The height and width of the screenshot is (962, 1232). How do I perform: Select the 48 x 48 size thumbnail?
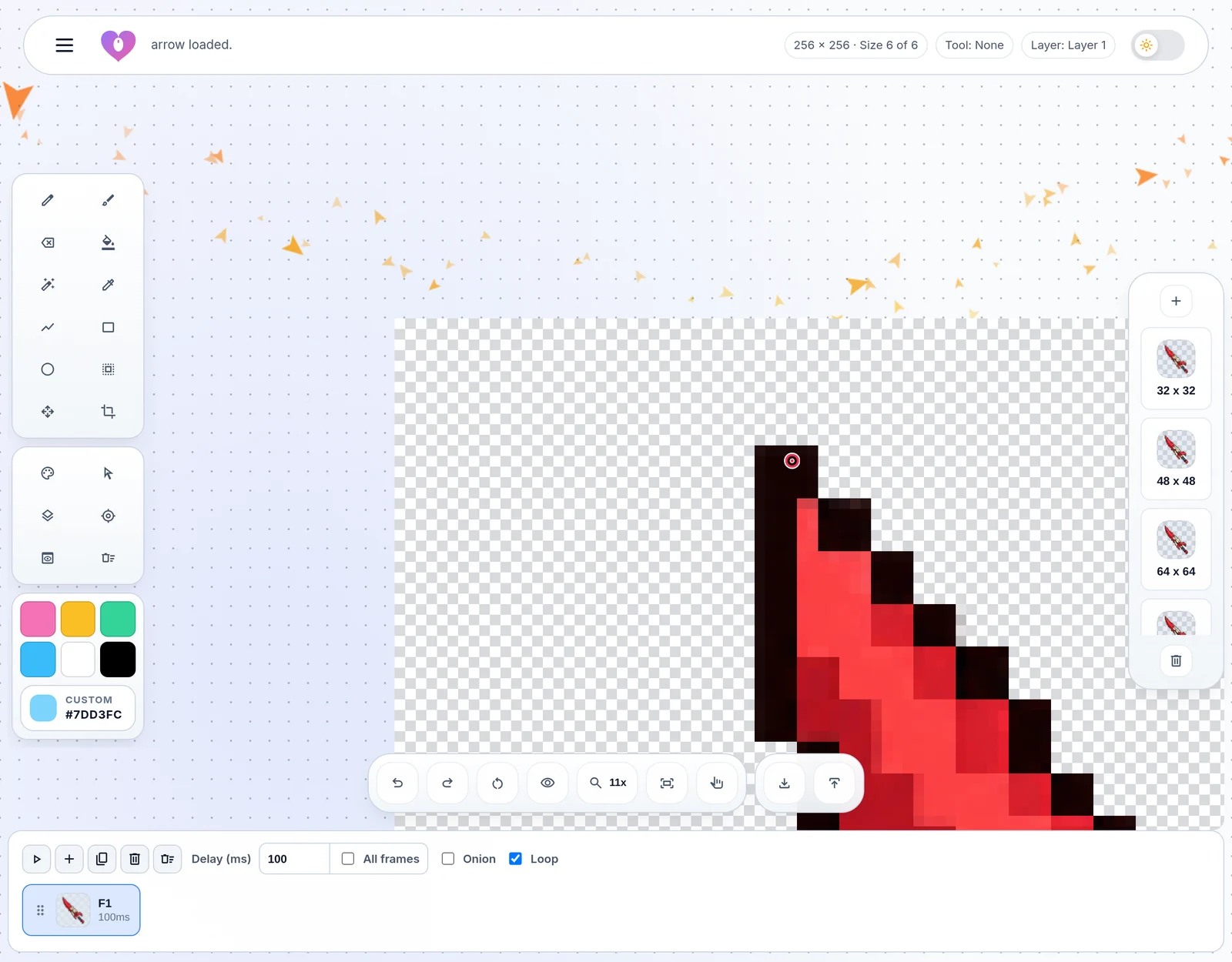pyautogui.click(x=1176, y=459)
